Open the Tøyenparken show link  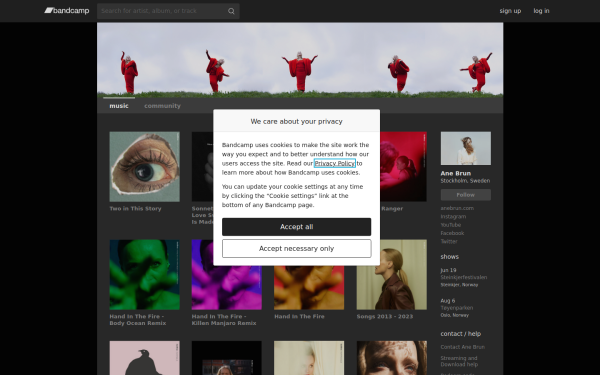click(x=457, y=308)
